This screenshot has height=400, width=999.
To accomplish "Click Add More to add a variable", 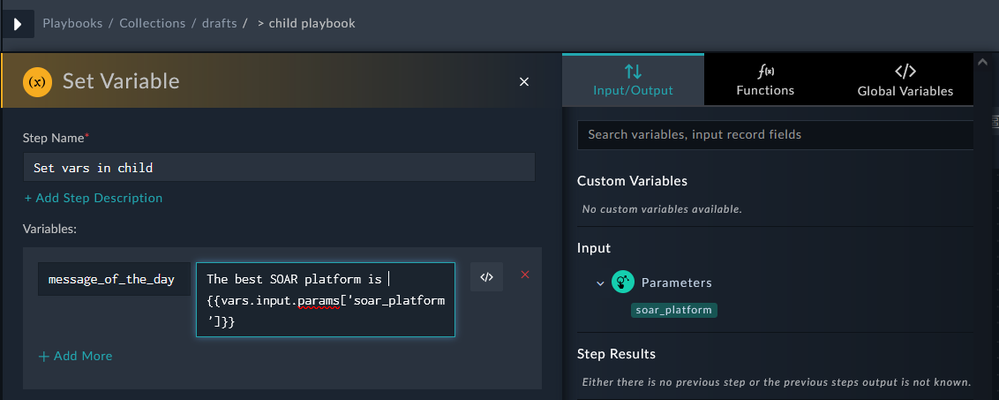I will click(75, 356).
